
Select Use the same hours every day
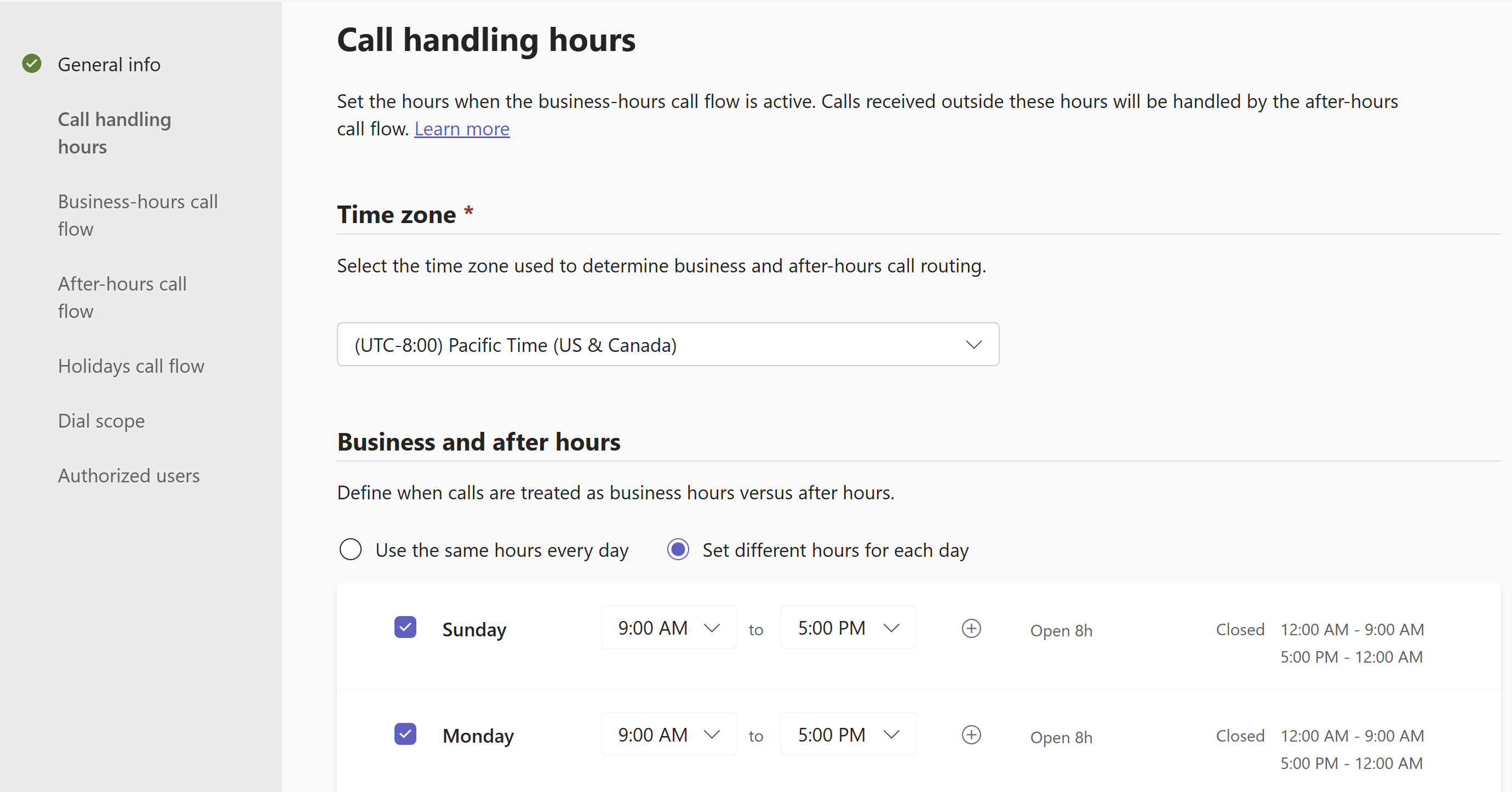point(351,550)
